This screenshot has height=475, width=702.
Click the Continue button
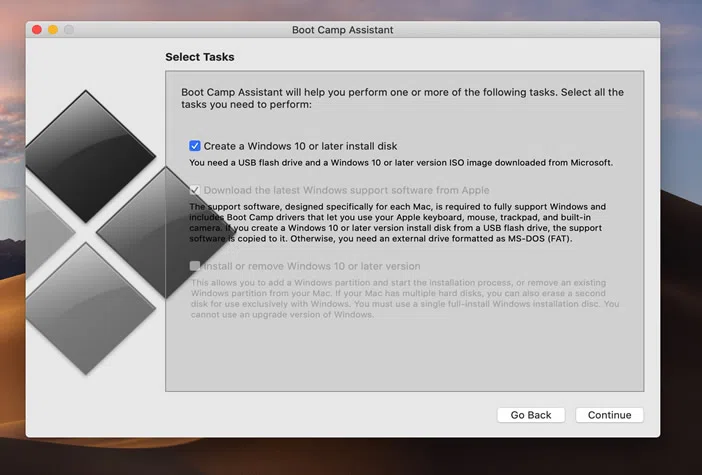[609, 415]
